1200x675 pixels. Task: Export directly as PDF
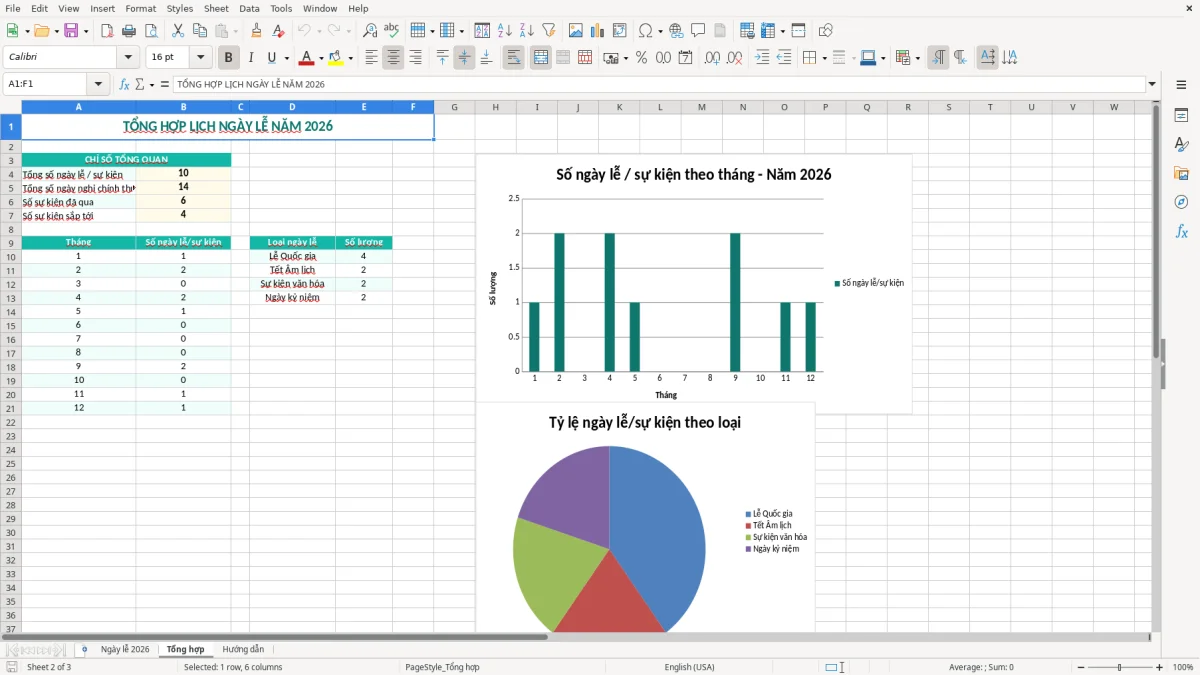tap(107, 31)
